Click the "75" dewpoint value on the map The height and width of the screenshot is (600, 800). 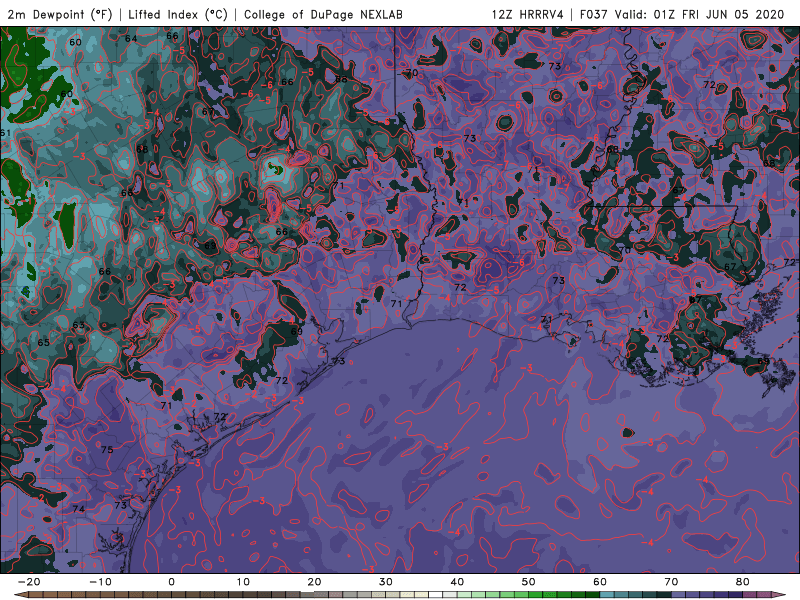(x=107, y=449)
